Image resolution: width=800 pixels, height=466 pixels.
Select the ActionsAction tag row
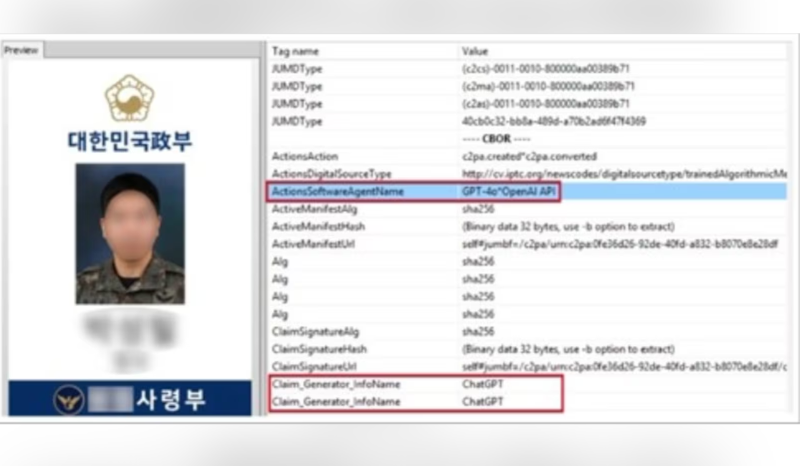click(x=304, y=156)
